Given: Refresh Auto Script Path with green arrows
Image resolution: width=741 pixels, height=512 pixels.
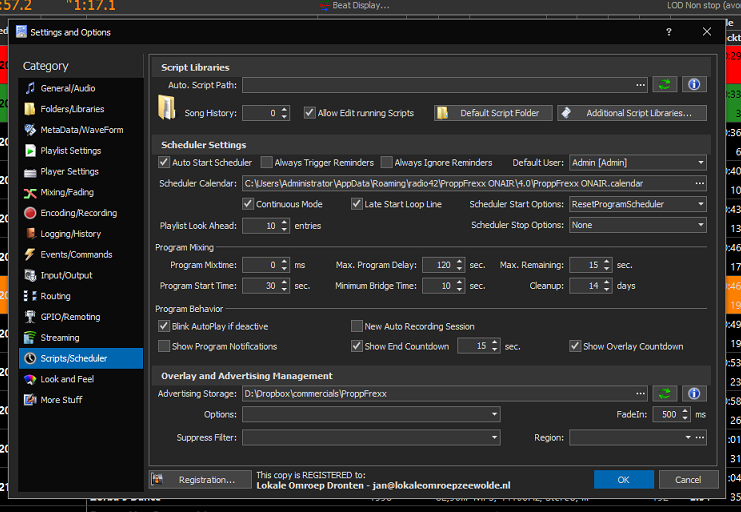Looking at the screenshot, I should coord(664,85).
